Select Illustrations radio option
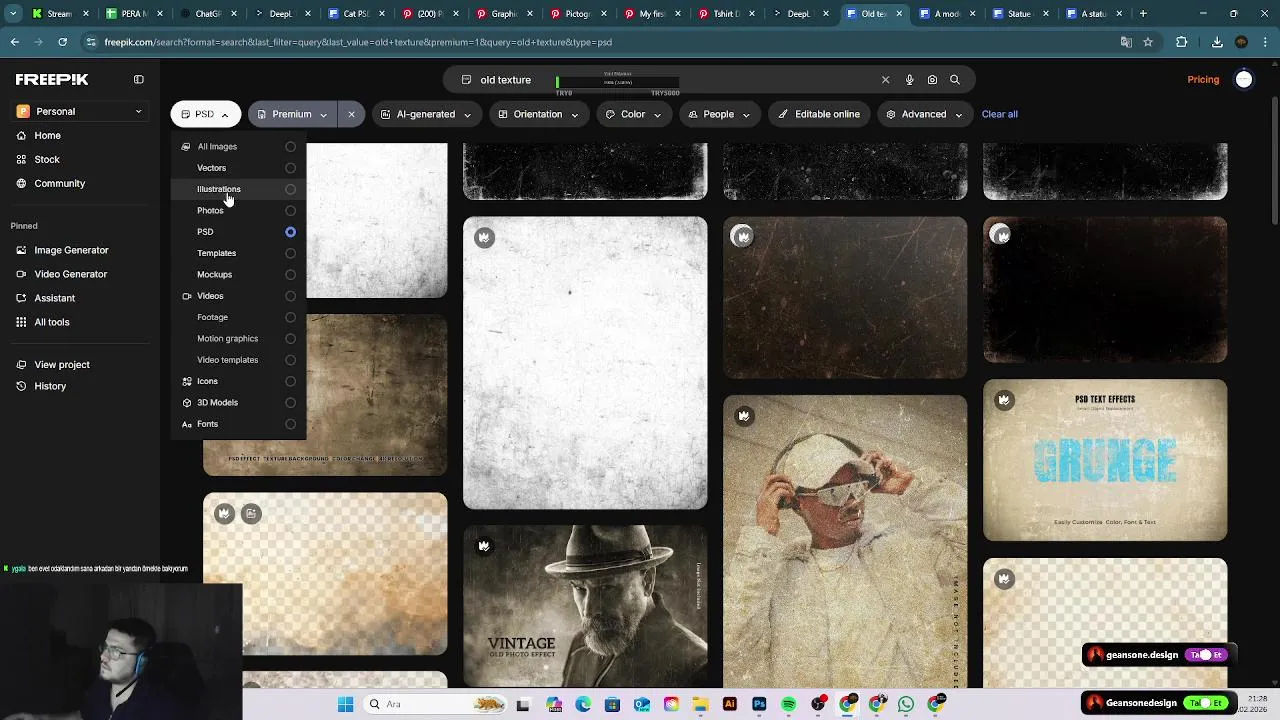 point(290,189)
